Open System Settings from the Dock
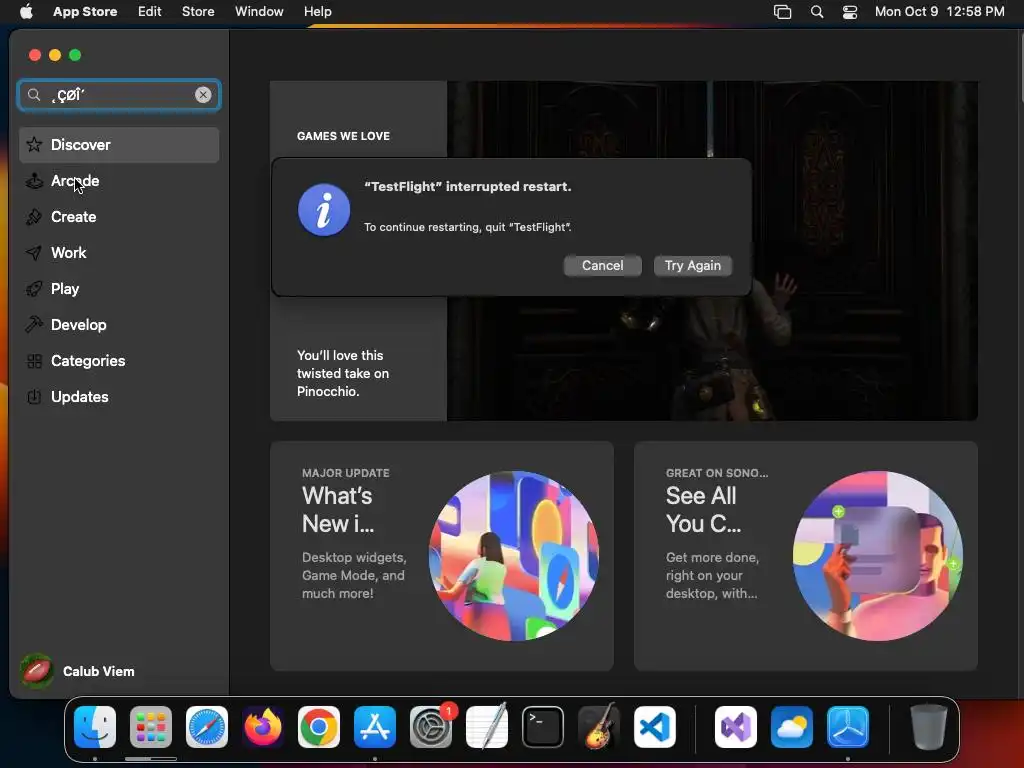Image resolution: width=1024 pixels, height=768 pixels. [431, 727]
